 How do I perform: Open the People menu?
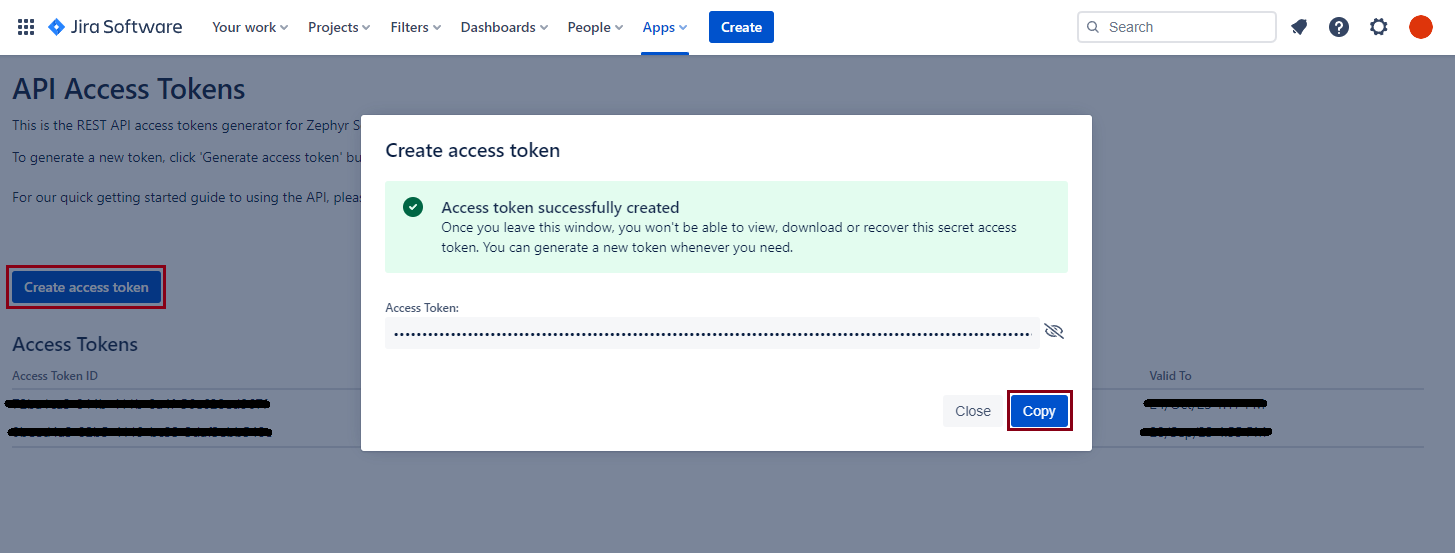coord(595,27)
